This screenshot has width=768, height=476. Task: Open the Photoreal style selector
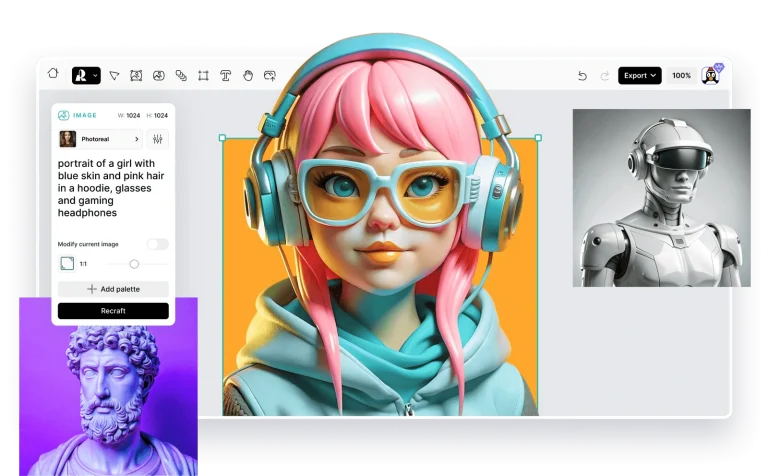[100, 139]
